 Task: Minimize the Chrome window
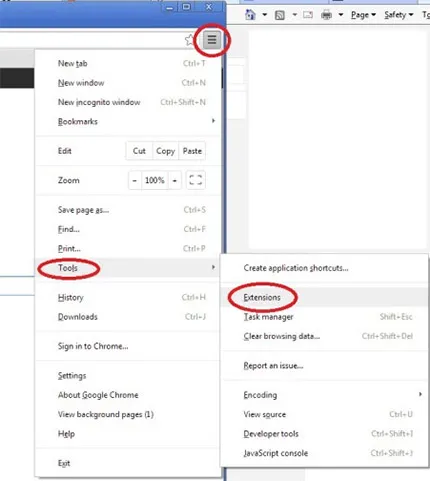[x=170, y=7]
